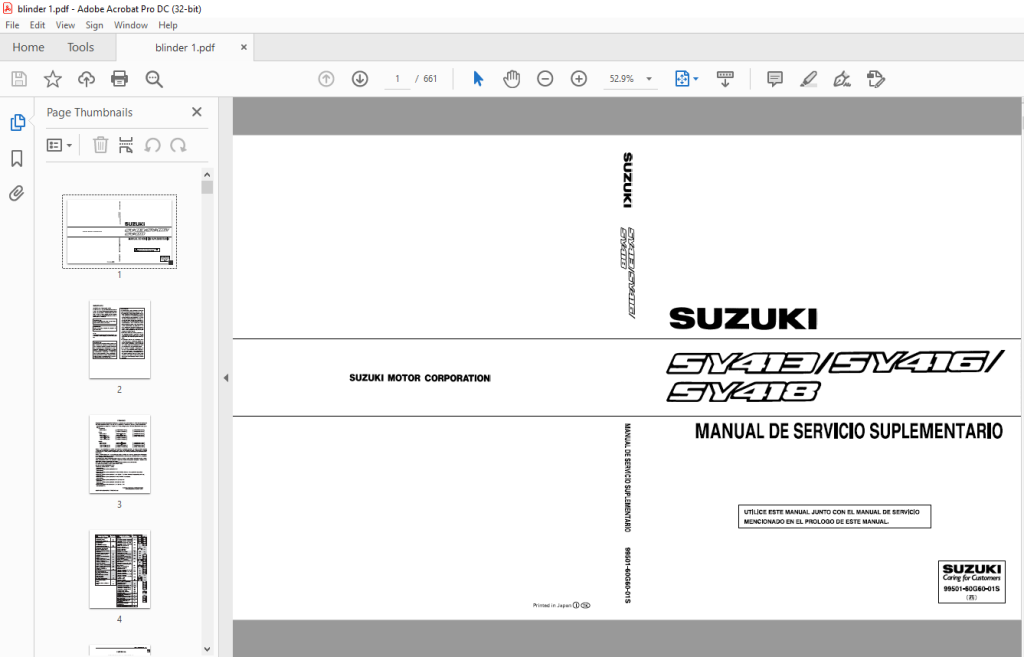Click Fit page scrolling mode icon
The image size is (1024, 657).
point(682,79)
